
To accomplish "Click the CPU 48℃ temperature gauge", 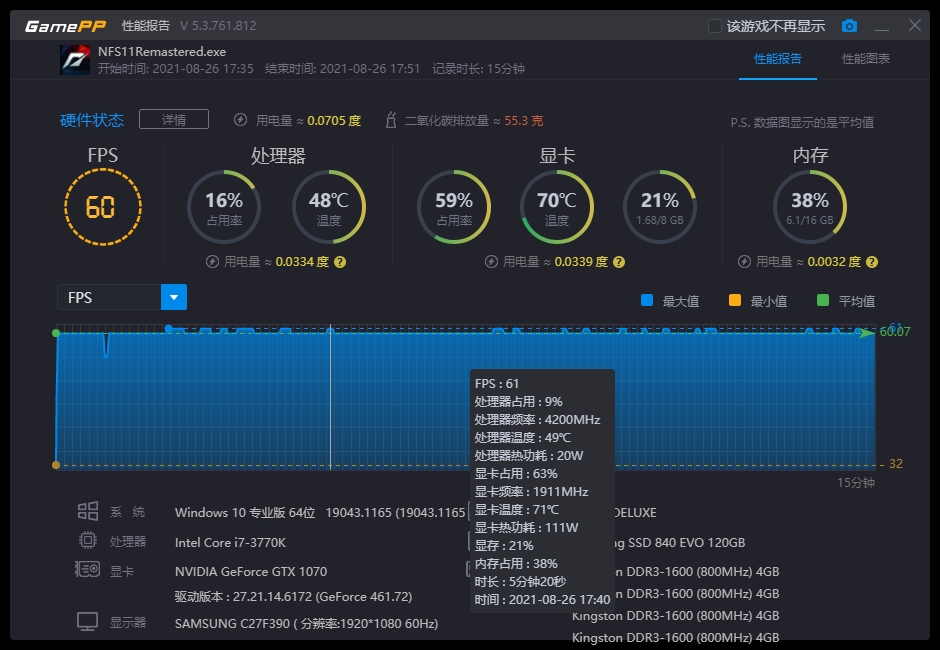I will tap(329, 207).
